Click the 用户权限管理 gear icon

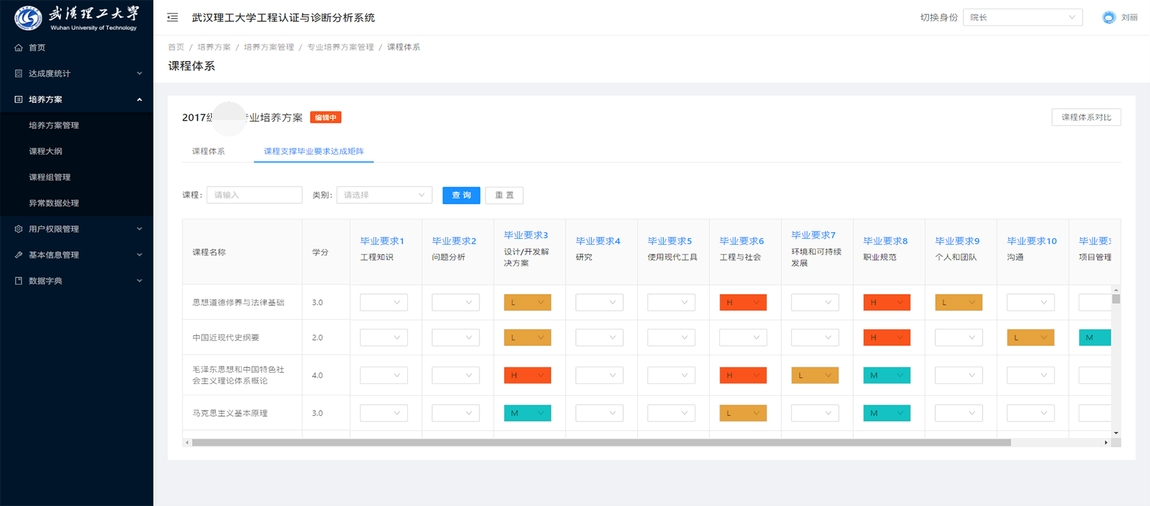18,229
